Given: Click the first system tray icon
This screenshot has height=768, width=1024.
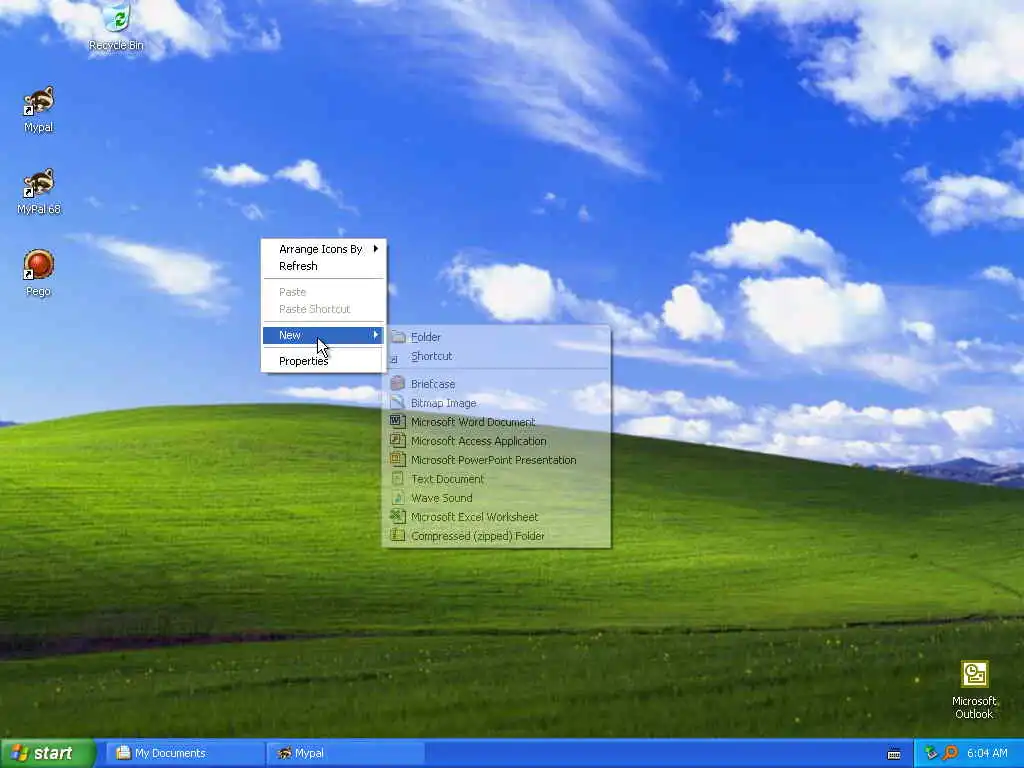Looking at the screenshot, I should click(x=931, y=753).
